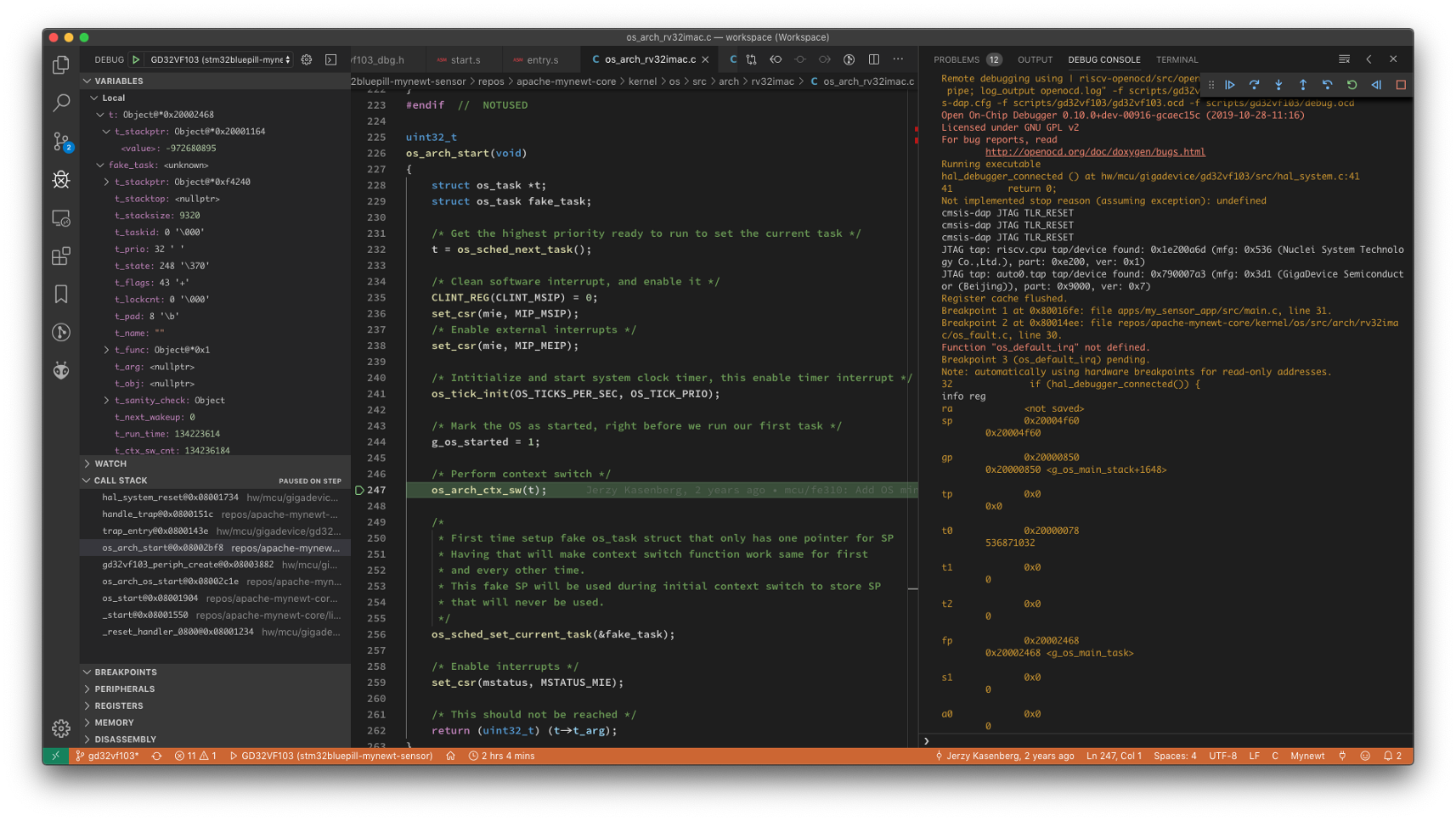Open the Search view in activity bar

(x=61, y=104)
